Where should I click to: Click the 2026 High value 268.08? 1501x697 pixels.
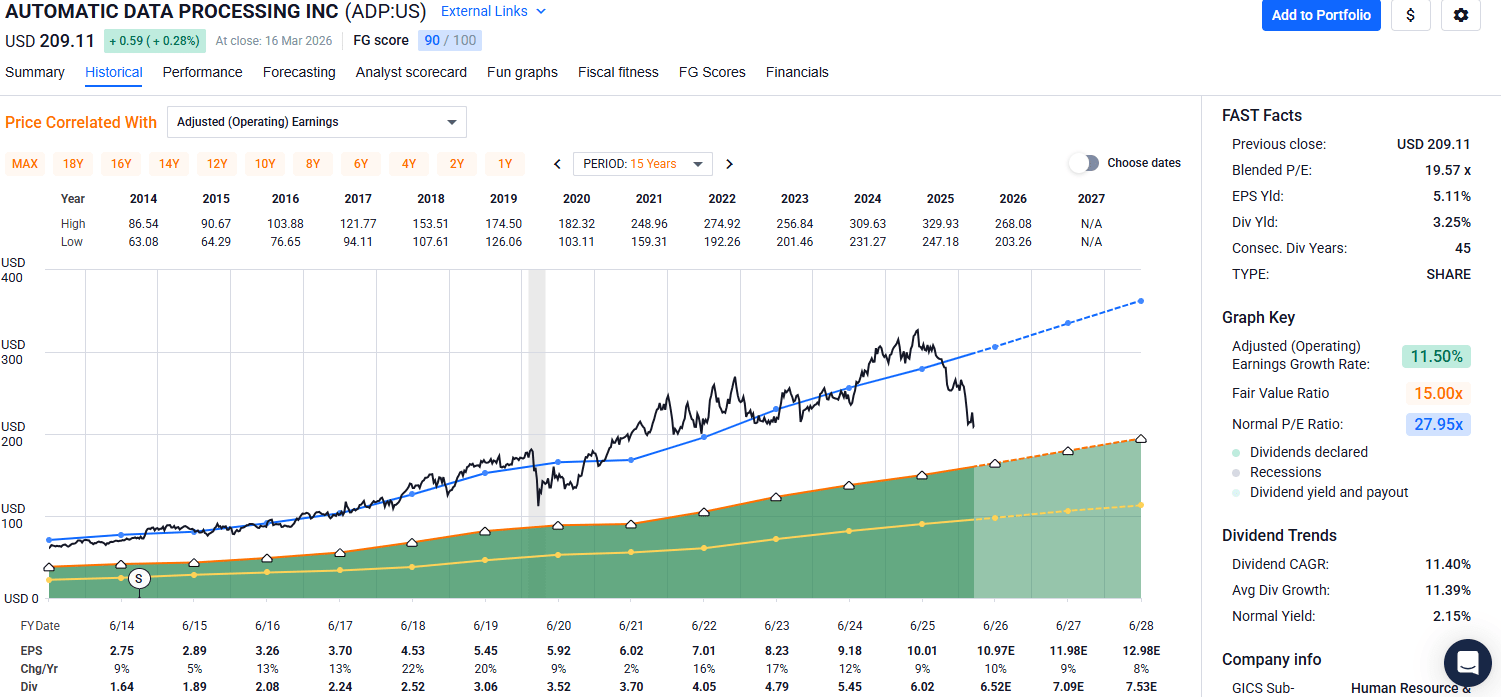click(x=1011, y=224)
